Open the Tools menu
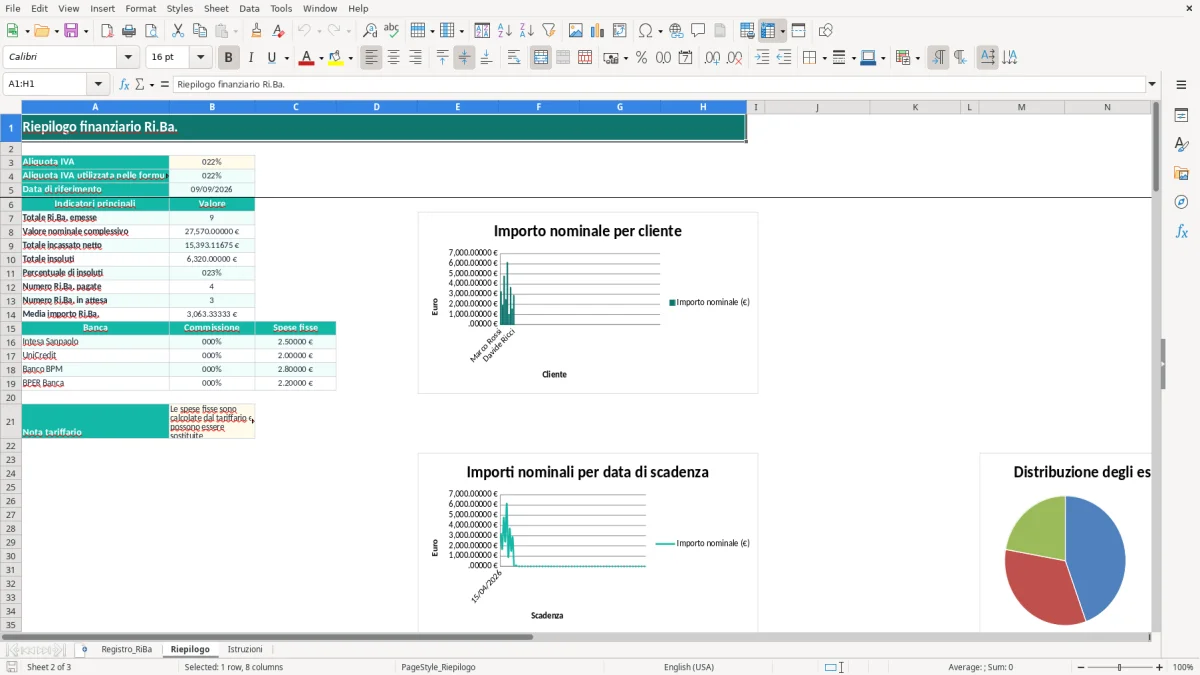Viewport: 1200px width, 675px height. pyautogui.click(x=281, y=8)
